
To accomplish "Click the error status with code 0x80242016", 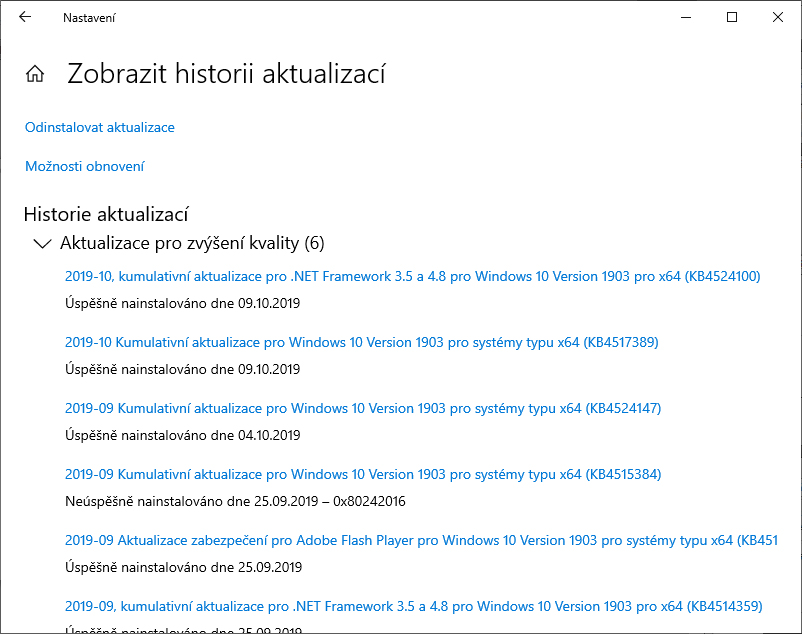I will coord(235,501).
